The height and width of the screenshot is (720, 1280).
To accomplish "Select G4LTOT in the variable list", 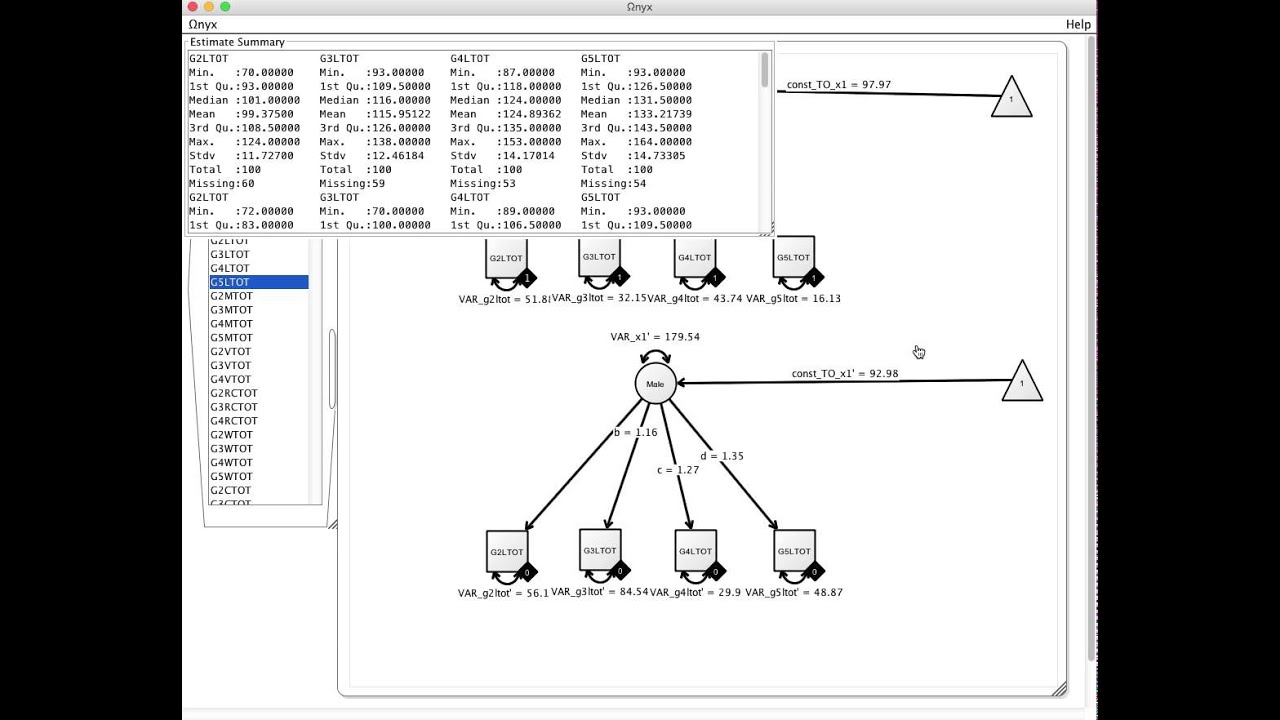I will tap(259, 268).
